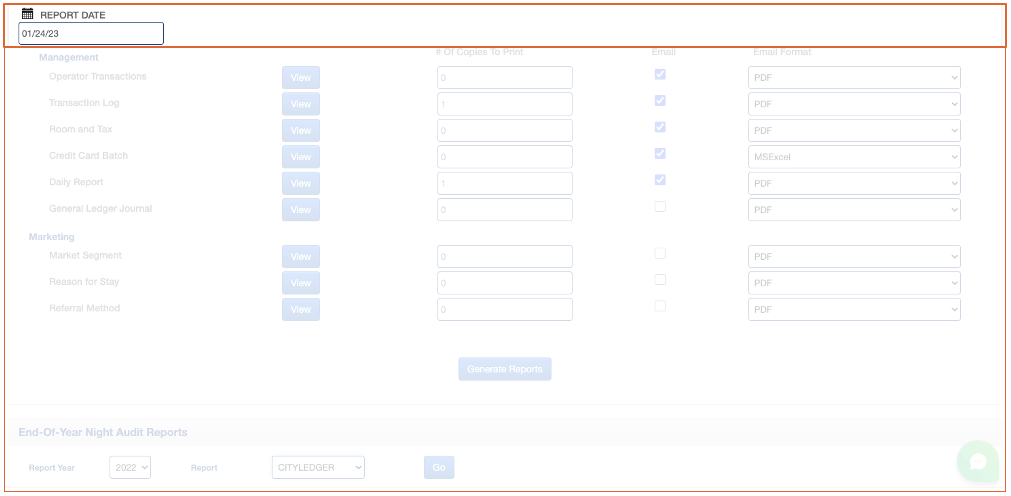Open the CITYLEDGER report dropdown
This screenshot has height=496, width=1011.
point(318,467)
